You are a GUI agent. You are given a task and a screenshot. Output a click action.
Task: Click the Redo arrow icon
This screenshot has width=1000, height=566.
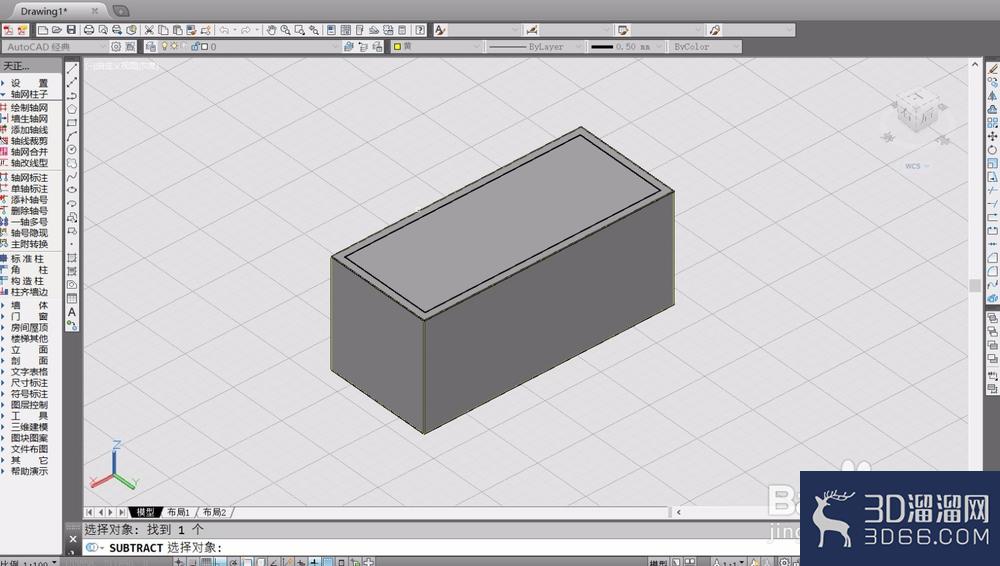click(x=246, y=29)
